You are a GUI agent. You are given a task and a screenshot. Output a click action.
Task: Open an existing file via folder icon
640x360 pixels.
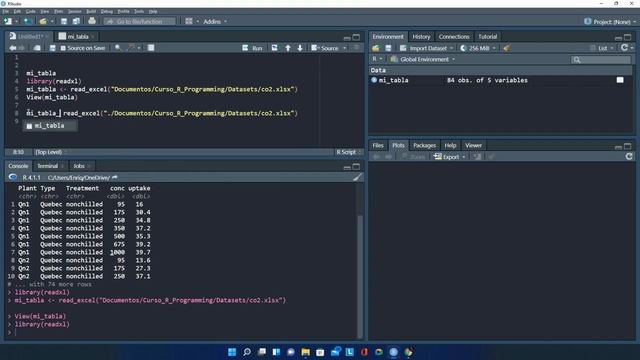[43, 21]
